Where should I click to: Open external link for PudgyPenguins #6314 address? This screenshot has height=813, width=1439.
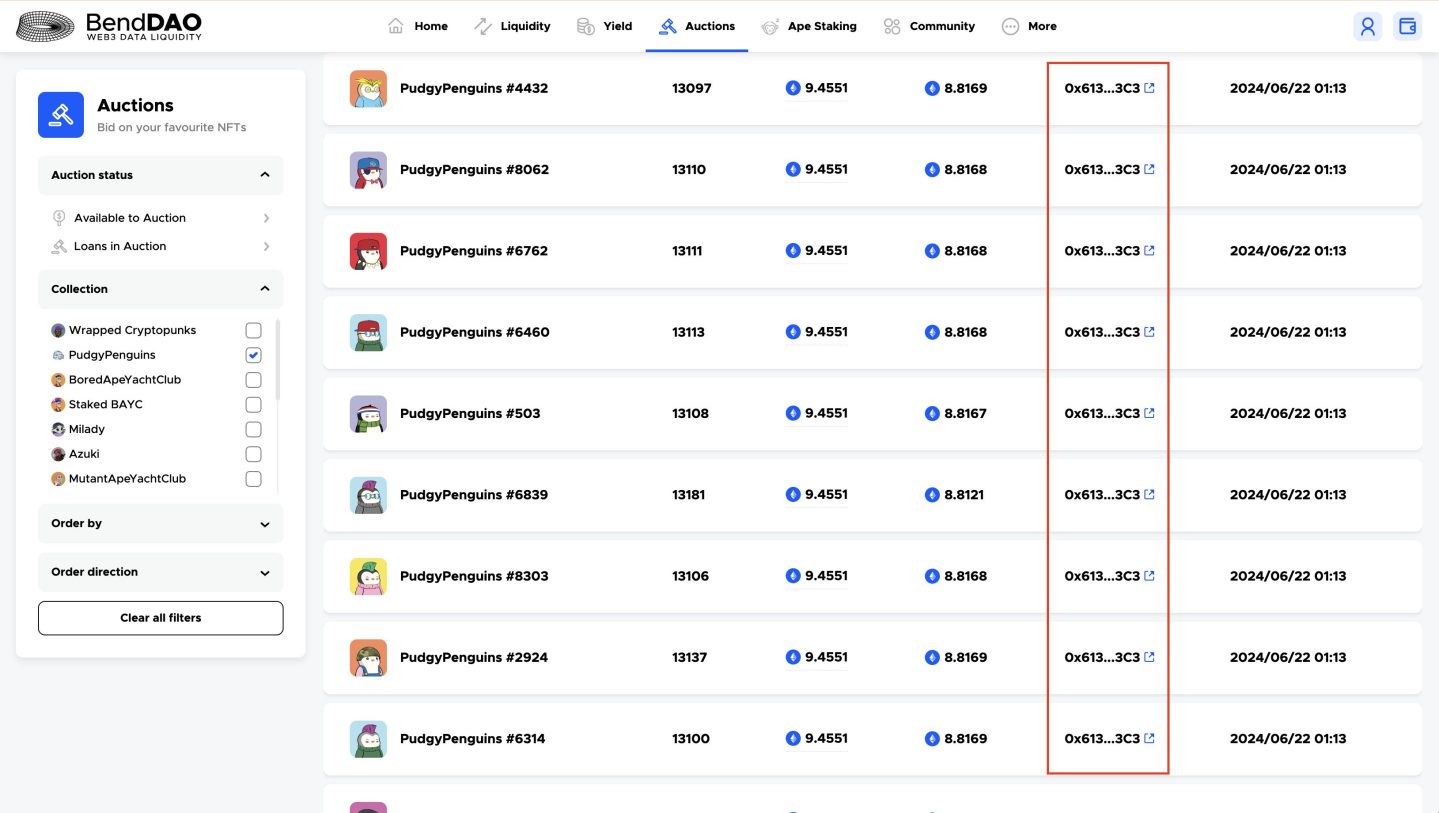[1149, 738]
